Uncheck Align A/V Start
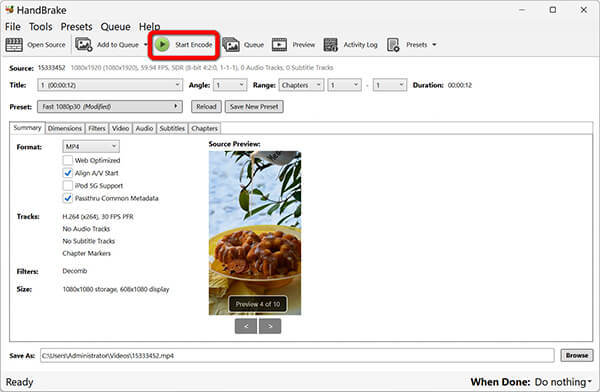This screenshot has width=600, height=392. (x=68, y=173)
